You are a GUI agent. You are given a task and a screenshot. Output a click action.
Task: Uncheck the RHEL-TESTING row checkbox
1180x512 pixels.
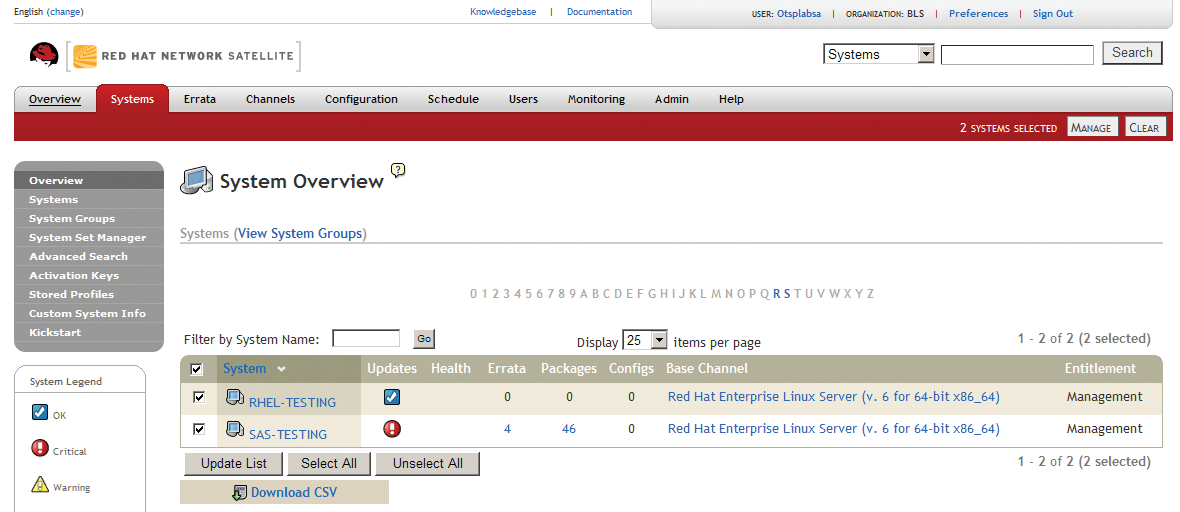[x=199, y=397]
